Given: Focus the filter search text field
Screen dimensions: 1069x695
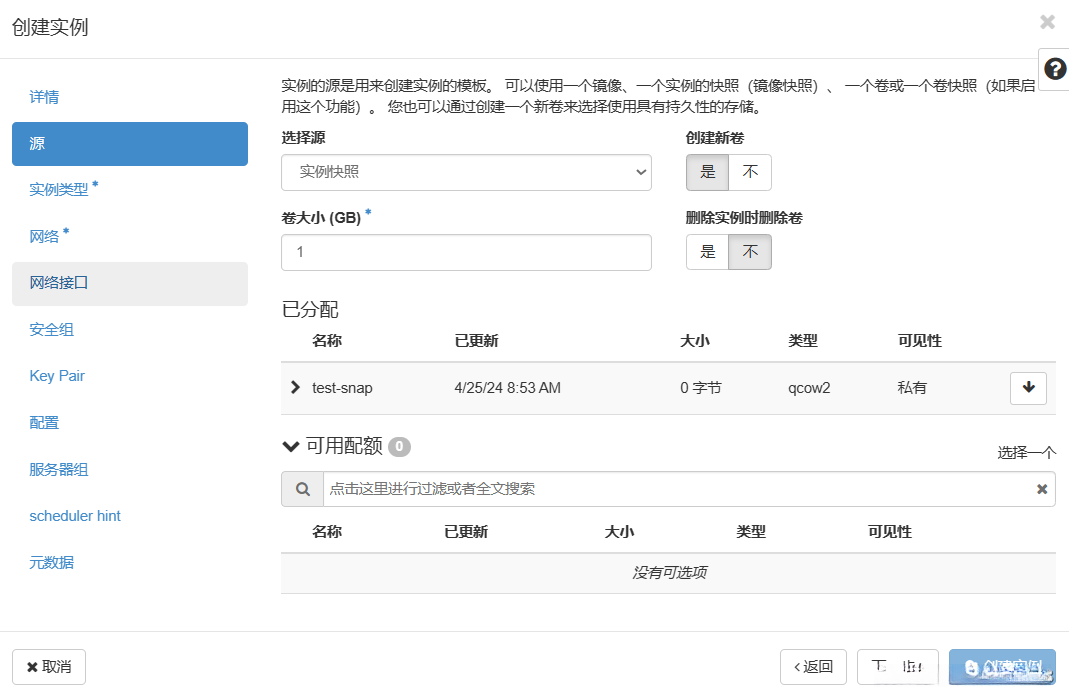Looking at the screenshot, I should click(x=675, y=489).
